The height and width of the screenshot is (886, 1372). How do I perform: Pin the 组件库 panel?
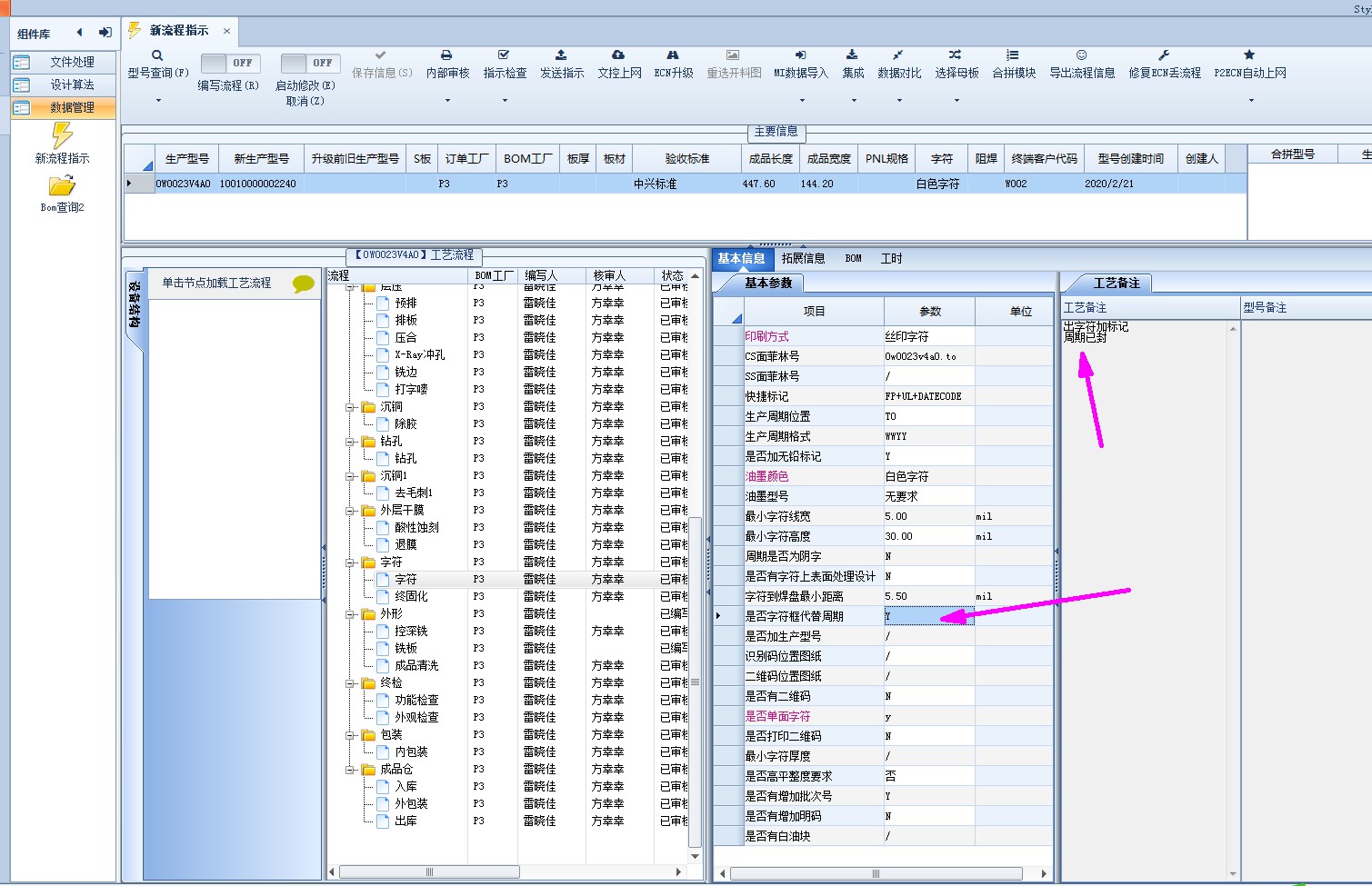105,32
